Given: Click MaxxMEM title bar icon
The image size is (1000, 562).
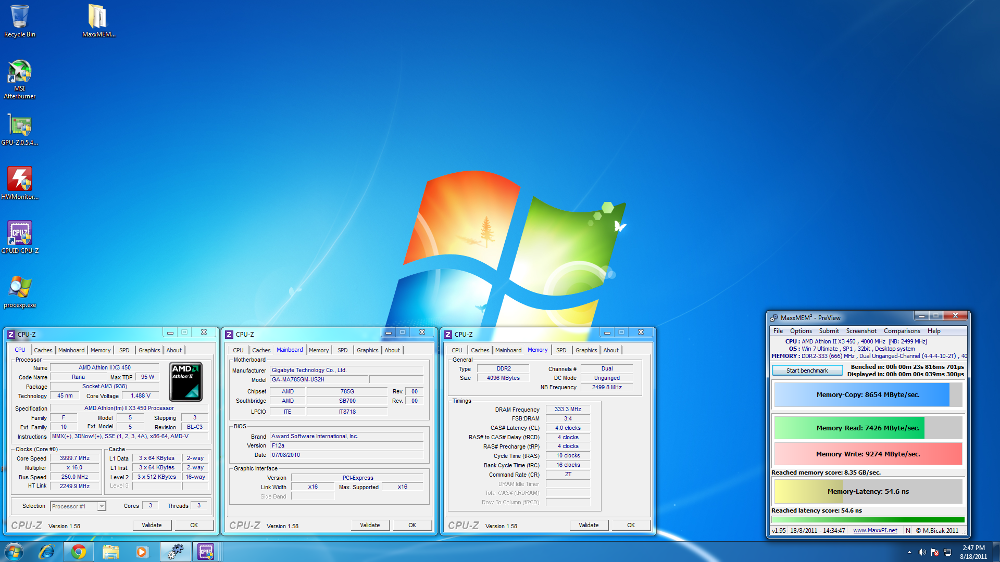Looking at the screenshot, I should point(774,318).
